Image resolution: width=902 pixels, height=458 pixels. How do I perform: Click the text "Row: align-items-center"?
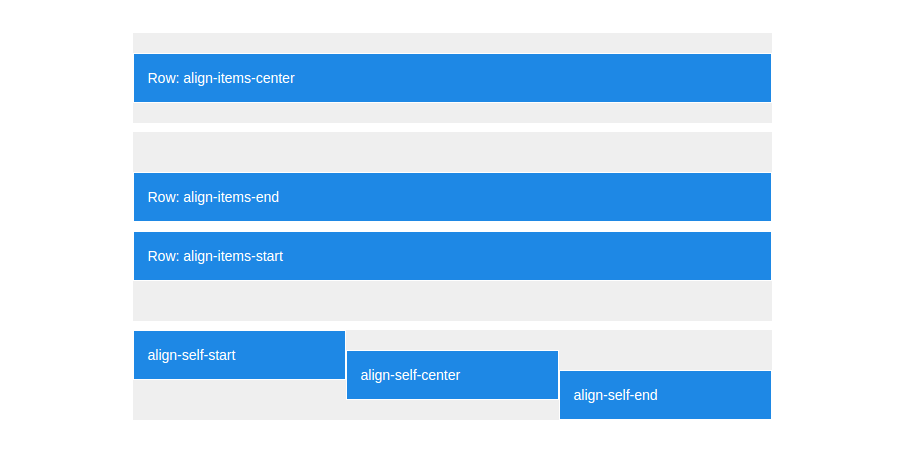pos(221,78)
